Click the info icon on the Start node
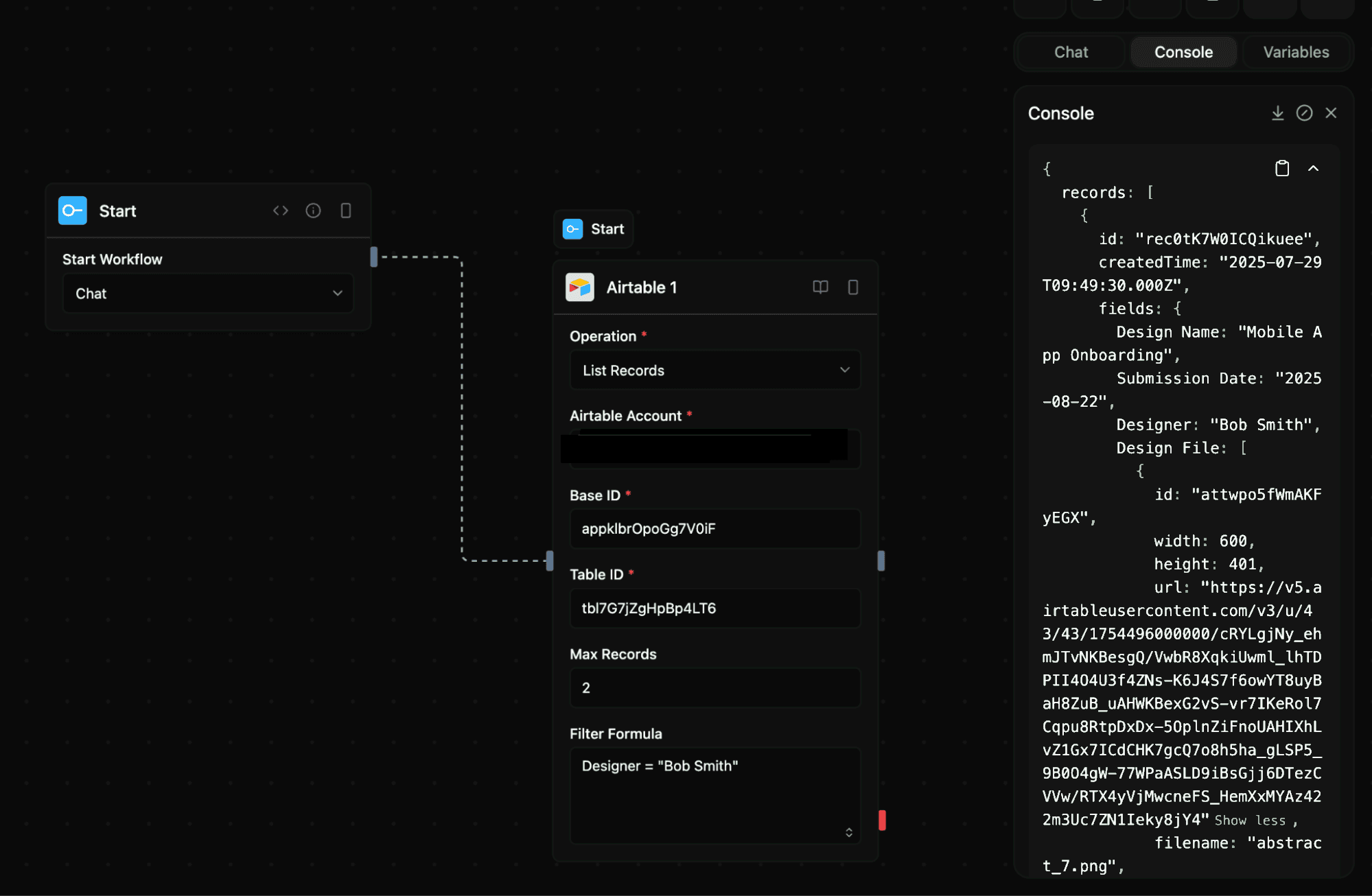The image size is (1372, 896). click(x=313, y=211)
